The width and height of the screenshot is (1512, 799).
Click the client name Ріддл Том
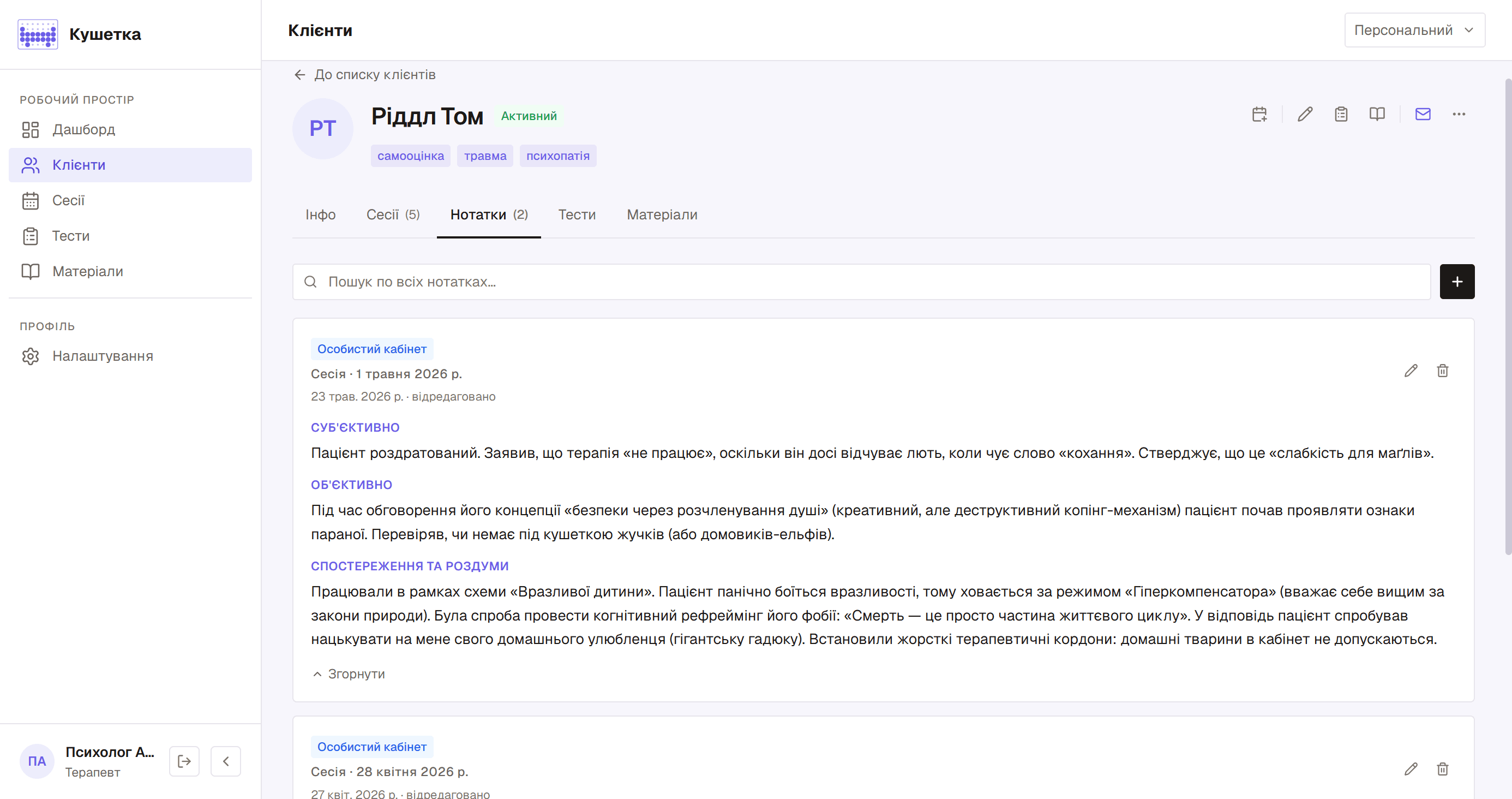tap(427, 116)
